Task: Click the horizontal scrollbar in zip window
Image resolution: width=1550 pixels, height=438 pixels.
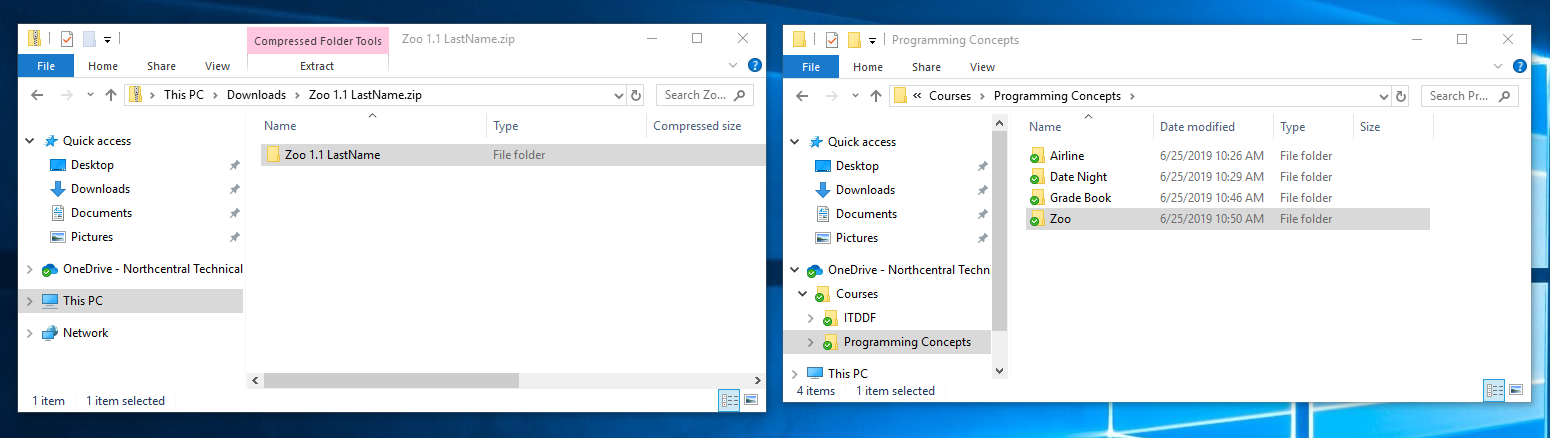Action: pos(391,380)
